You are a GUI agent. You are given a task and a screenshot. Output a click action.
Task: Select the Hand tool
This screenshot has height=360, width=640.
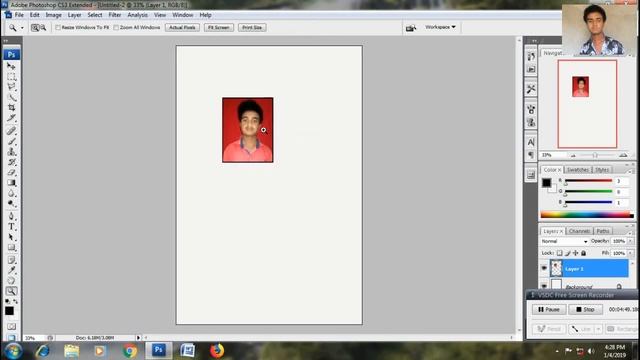tap(11, 280)
